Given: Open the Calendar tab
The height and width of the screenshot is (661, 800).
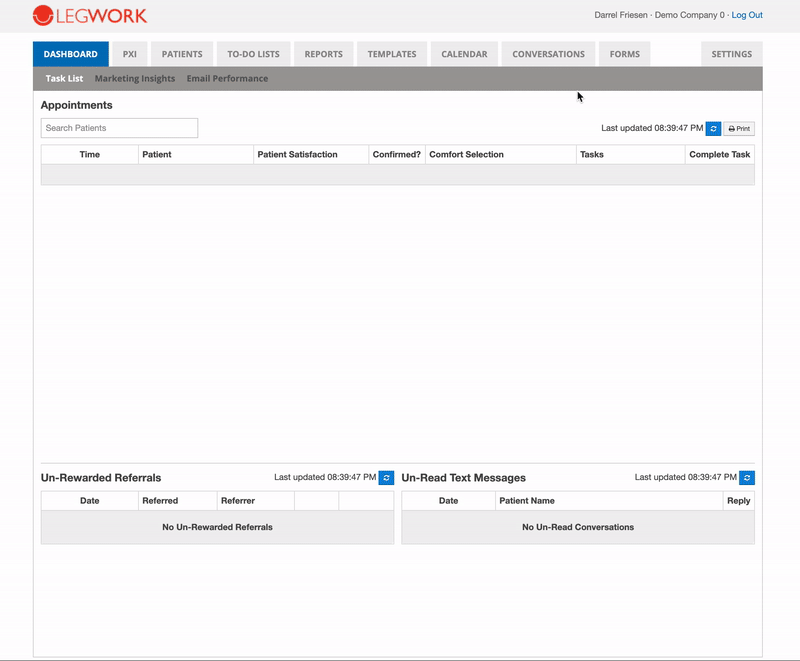Looking at the screenshot, I should pos(464,54).
